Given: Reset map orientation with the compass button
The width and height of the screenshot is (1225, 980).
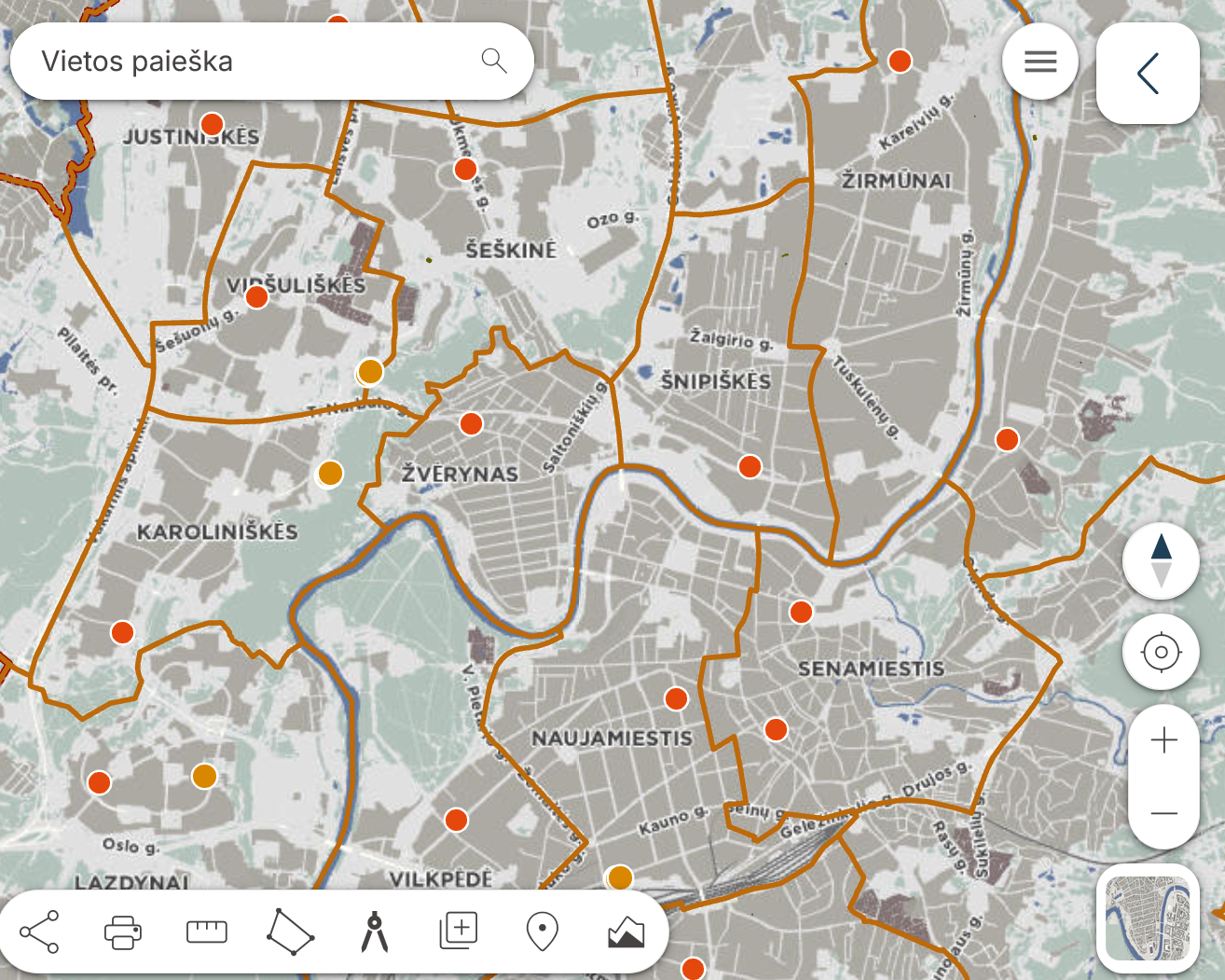Looking at the screenshot, I should (x=1161, y=560).
